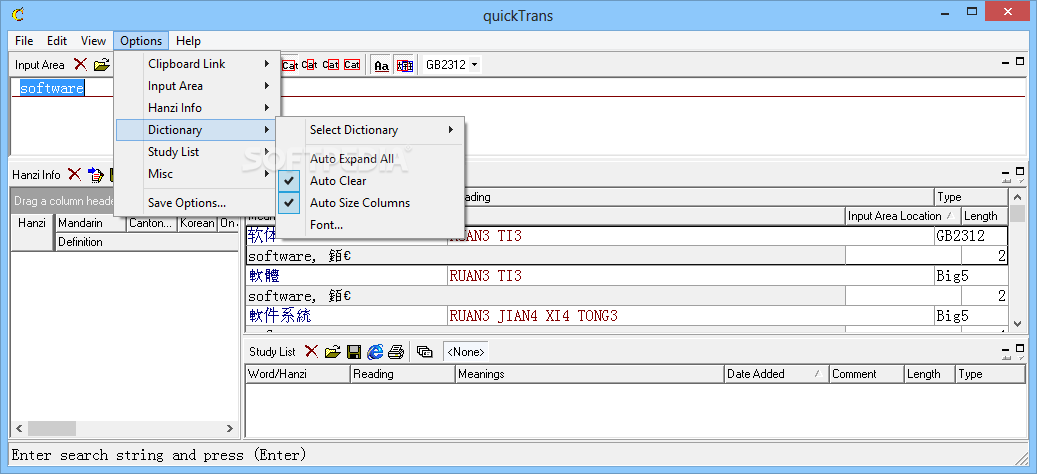The image size is (1037, 474).
Task: Click Hanzi Info scrollbar left arrow
Action: tap(19, 428)
